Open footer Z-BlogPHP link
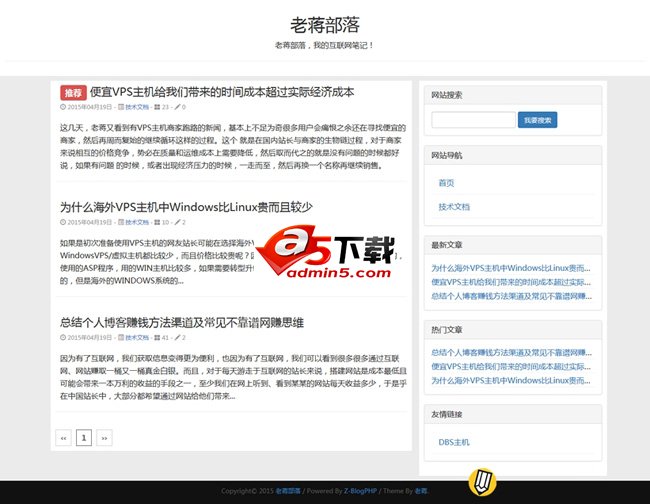650x504 pixels. tap(360, 491)
